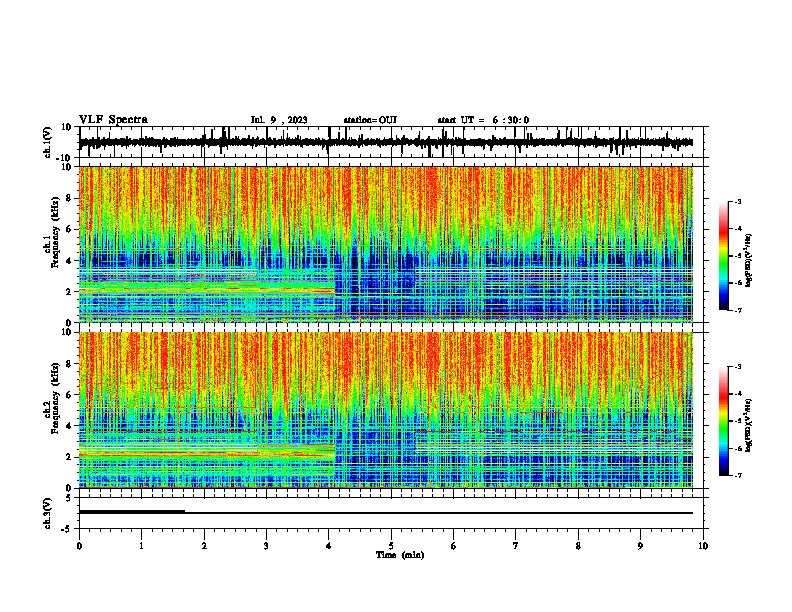
Task: Click the "6" tick on ch.2 frequency axis
Action: (x=70, y=395)
